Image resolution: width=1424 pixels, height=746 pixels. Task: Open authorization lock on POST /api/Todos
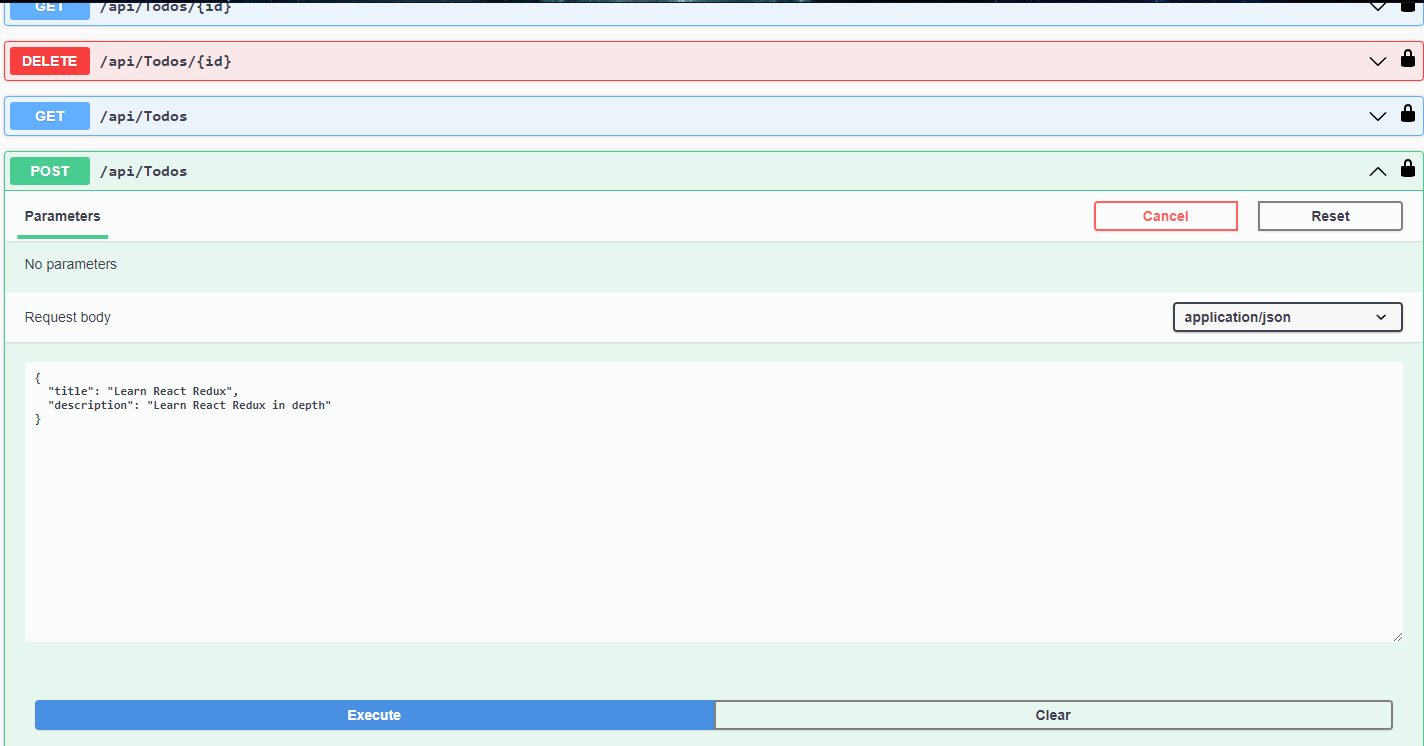point(1407,169)
